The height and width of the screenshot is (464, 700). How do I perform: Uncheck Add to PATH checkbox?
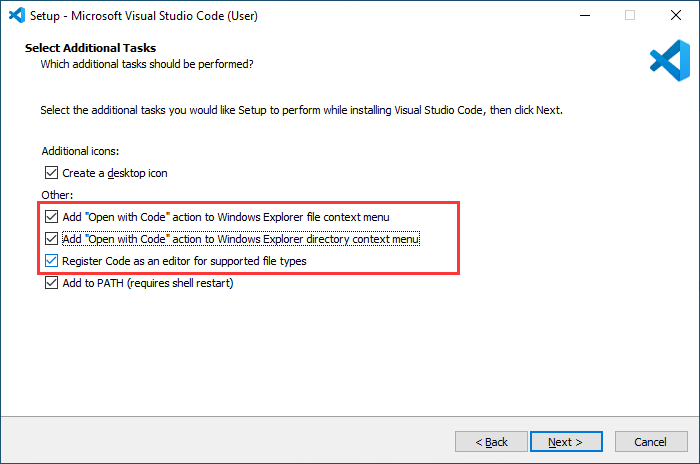[51, 283]
